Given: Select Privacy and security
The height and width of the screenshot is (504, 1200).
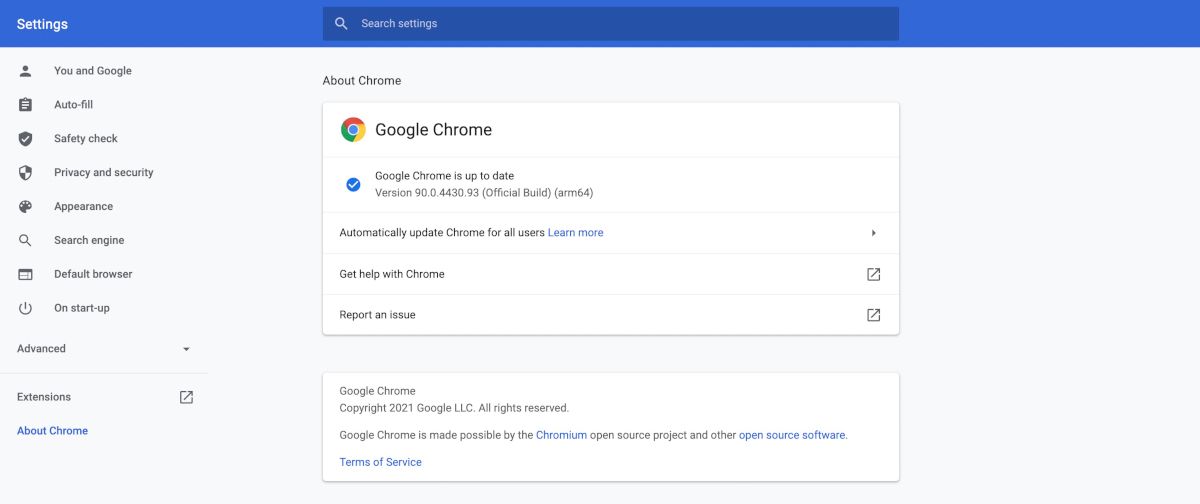Looking at the screenshot, I should click(104, 173).
